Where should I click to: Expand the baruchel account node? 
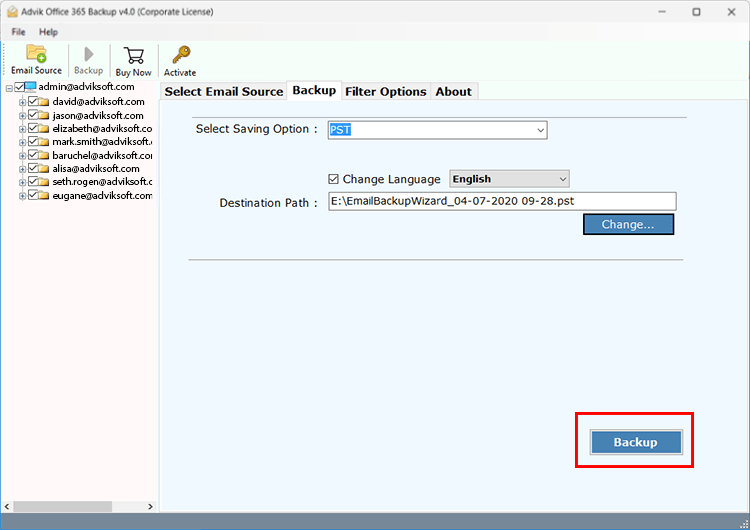[x=22, y=156]
